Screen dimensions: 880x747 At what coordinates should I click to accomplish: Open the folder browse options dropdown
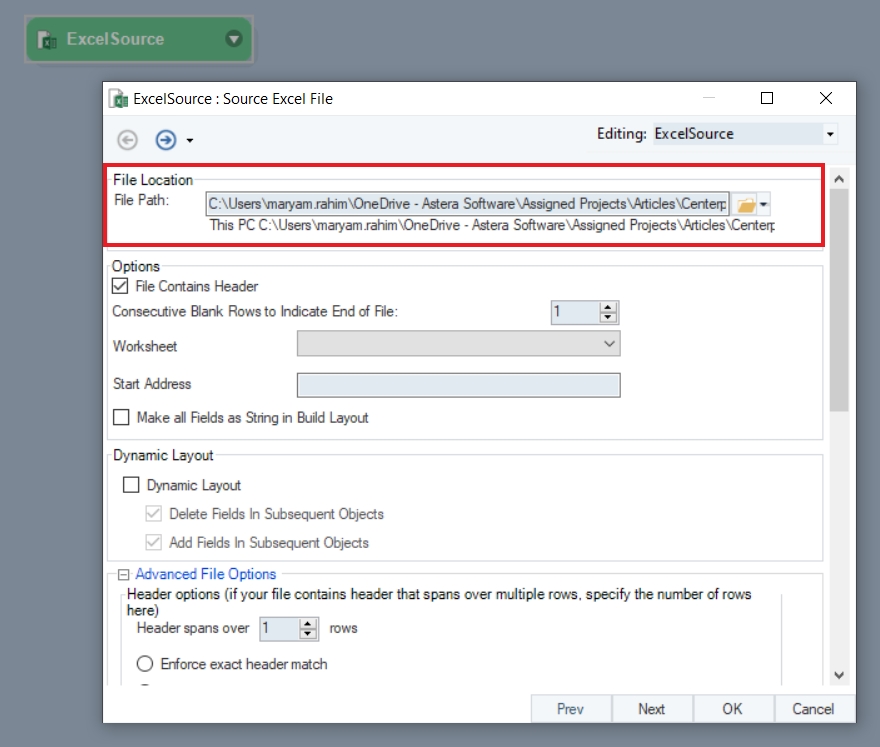(764, 205)
